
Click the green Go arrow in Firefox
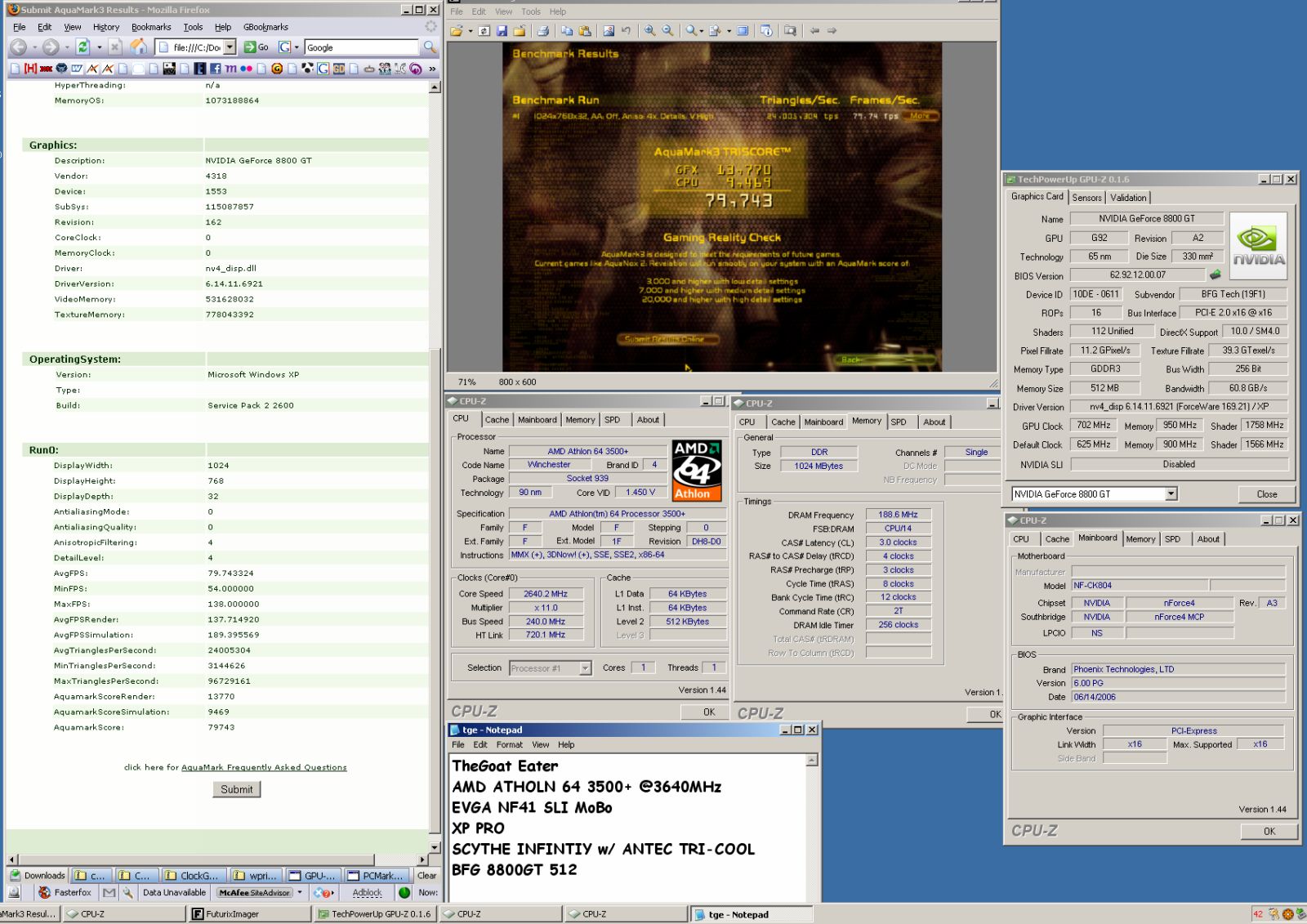point(251,47)
